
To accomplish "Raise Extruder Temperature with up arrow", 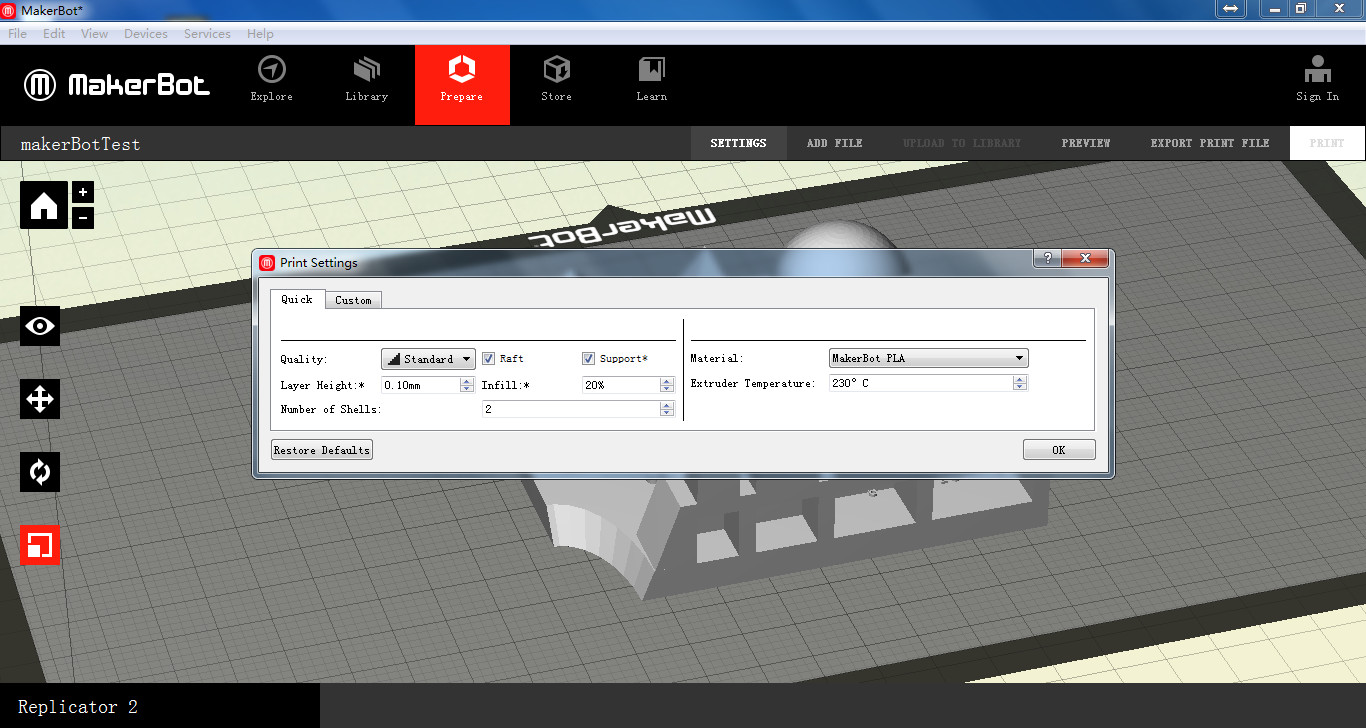I will click(1020, 379).
